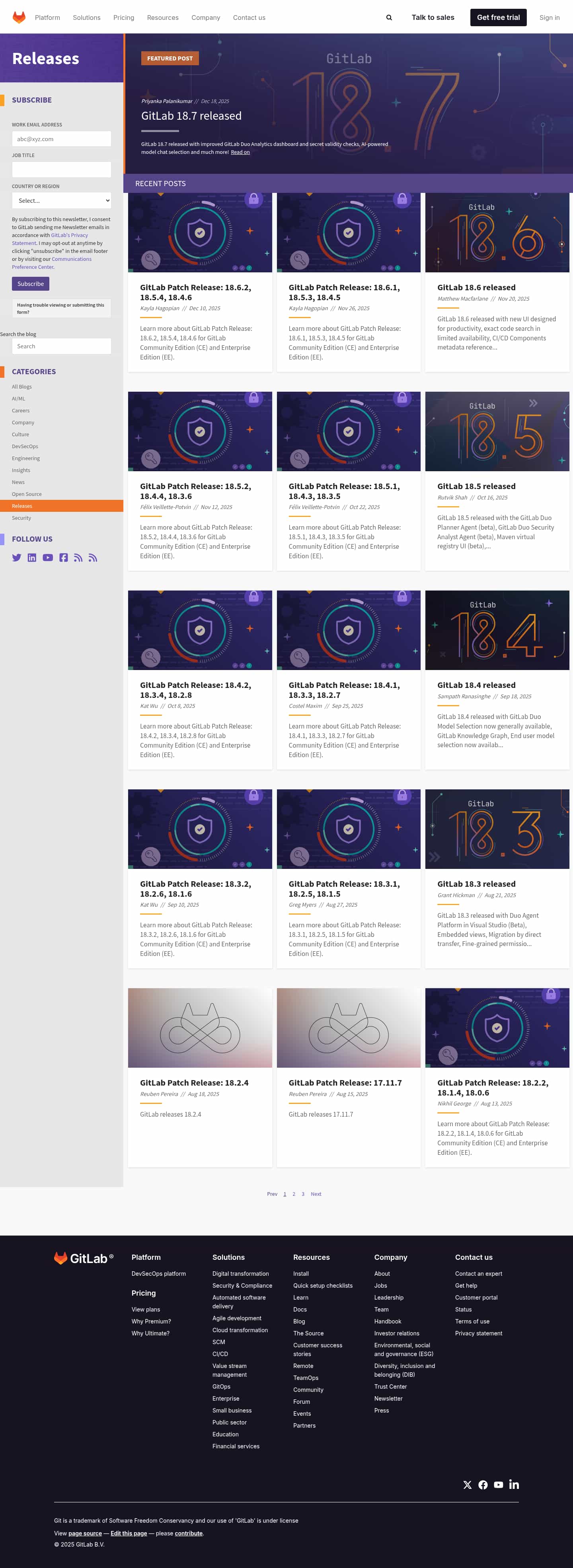Viewport: 573px width, 1568px height.
Task: Open the footer YouTube icon
Action: click(x=499, y=1484)
